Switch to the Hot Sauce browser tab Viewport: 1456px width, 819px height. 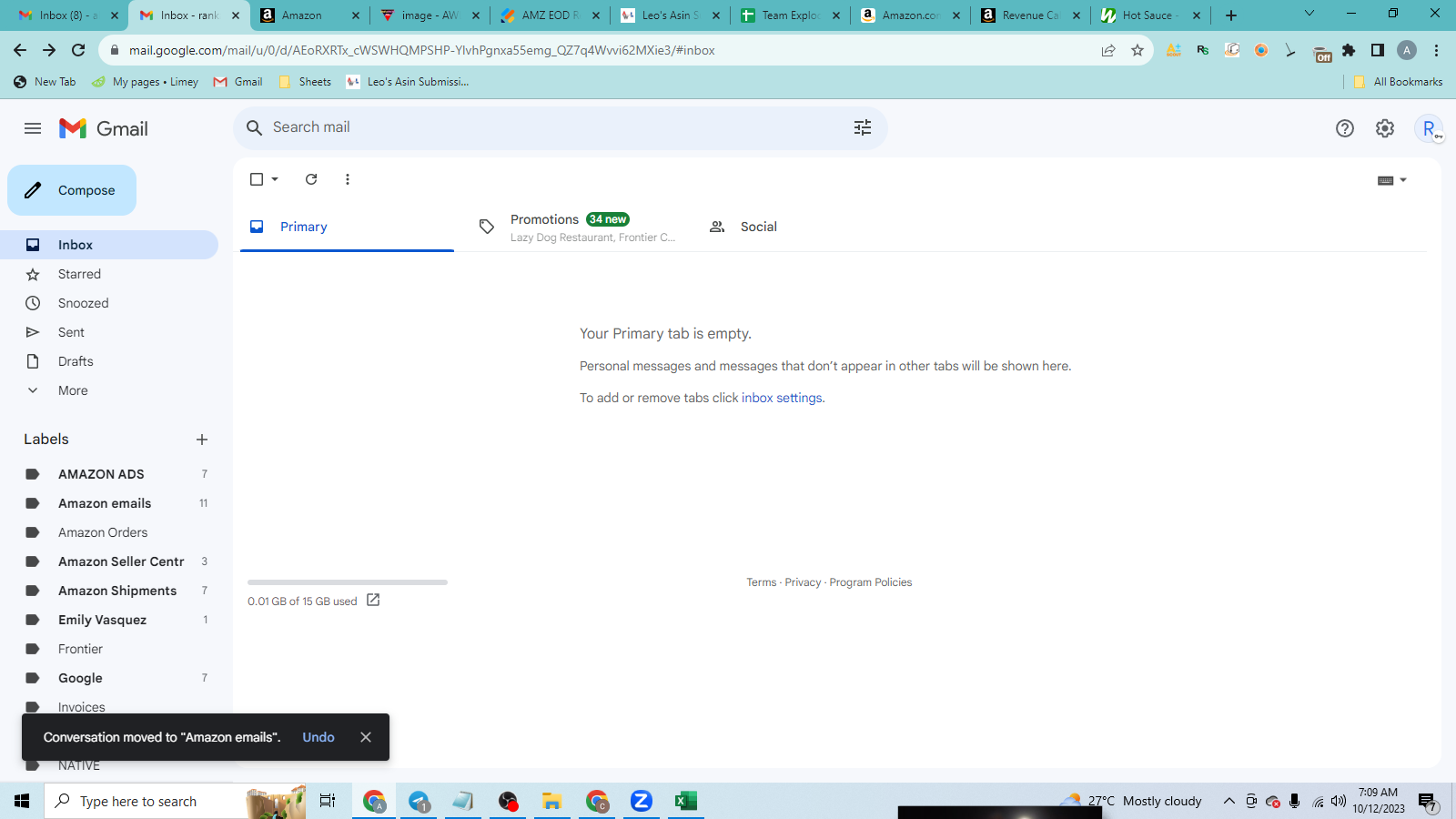coord(1150,15)
